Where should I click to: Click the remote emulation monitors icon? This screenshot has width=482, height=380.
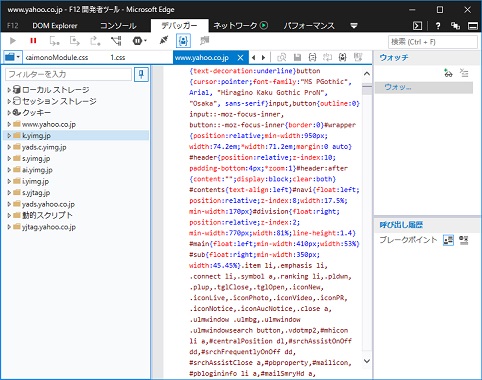pyautogui.click(x=455, y=26)
